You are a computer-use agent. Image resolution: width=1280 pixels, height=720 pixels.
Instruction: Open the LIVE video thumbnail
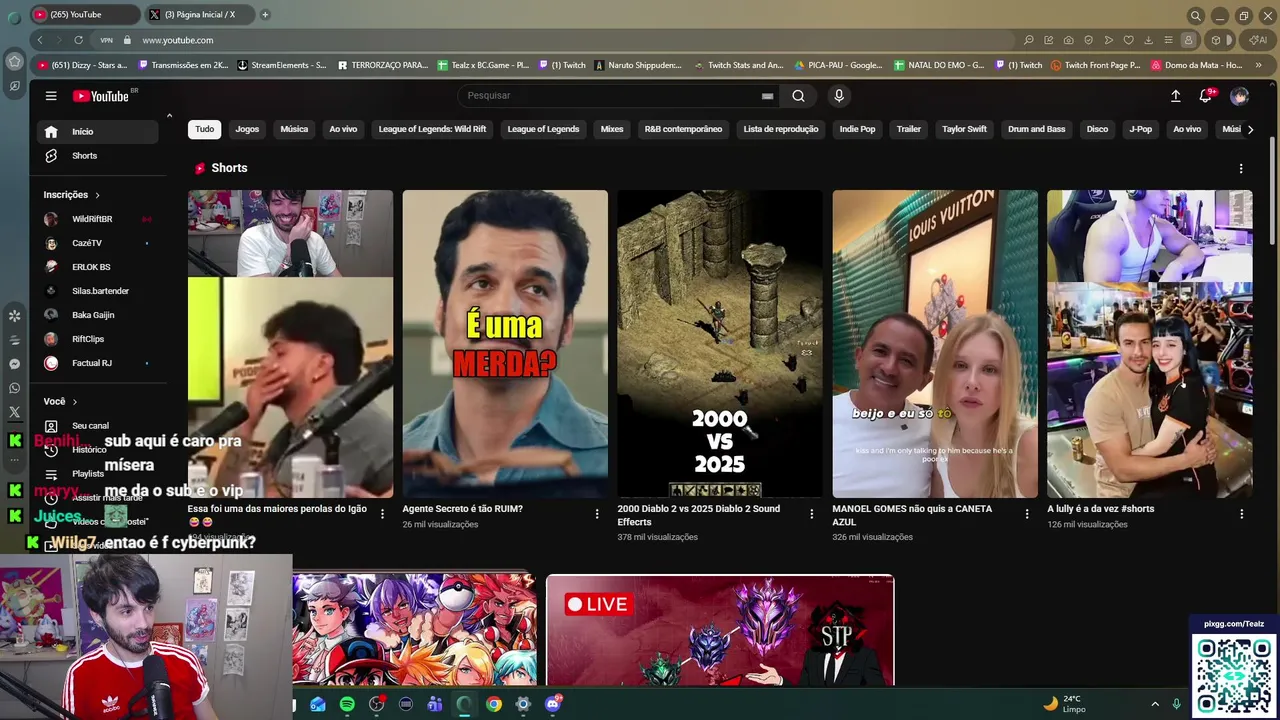coord(720,631)
